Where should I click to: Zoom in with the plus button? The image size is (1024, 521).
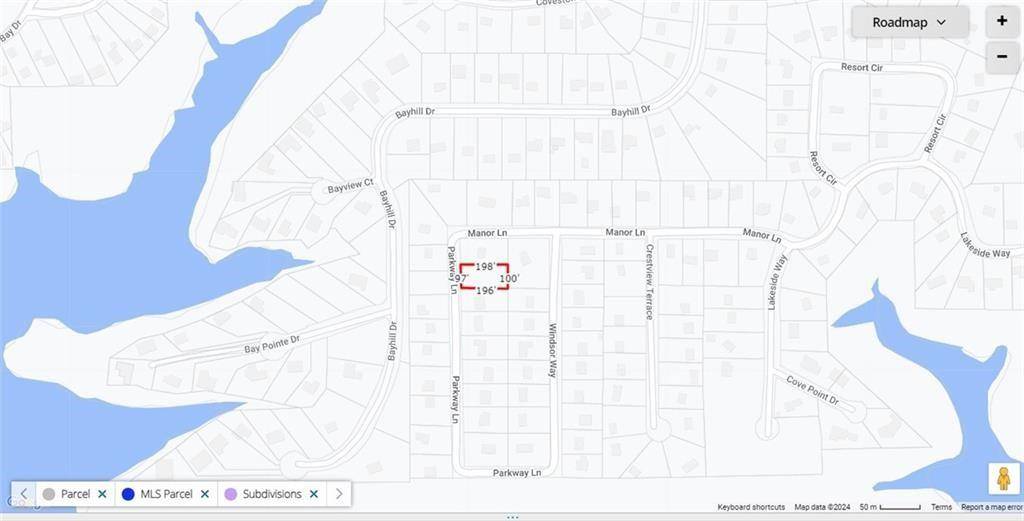pos(1002,21)
